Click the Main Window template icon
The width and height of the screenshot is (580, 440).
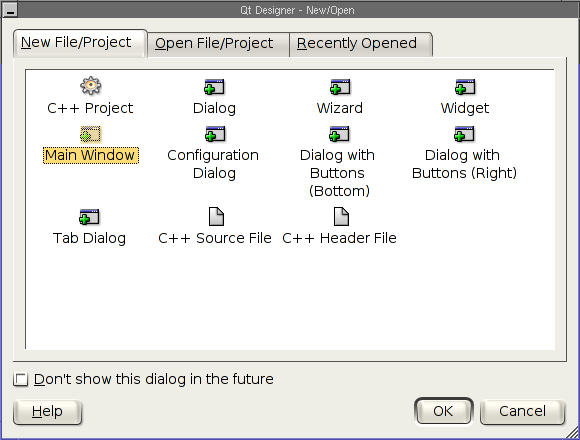(91, 134)
